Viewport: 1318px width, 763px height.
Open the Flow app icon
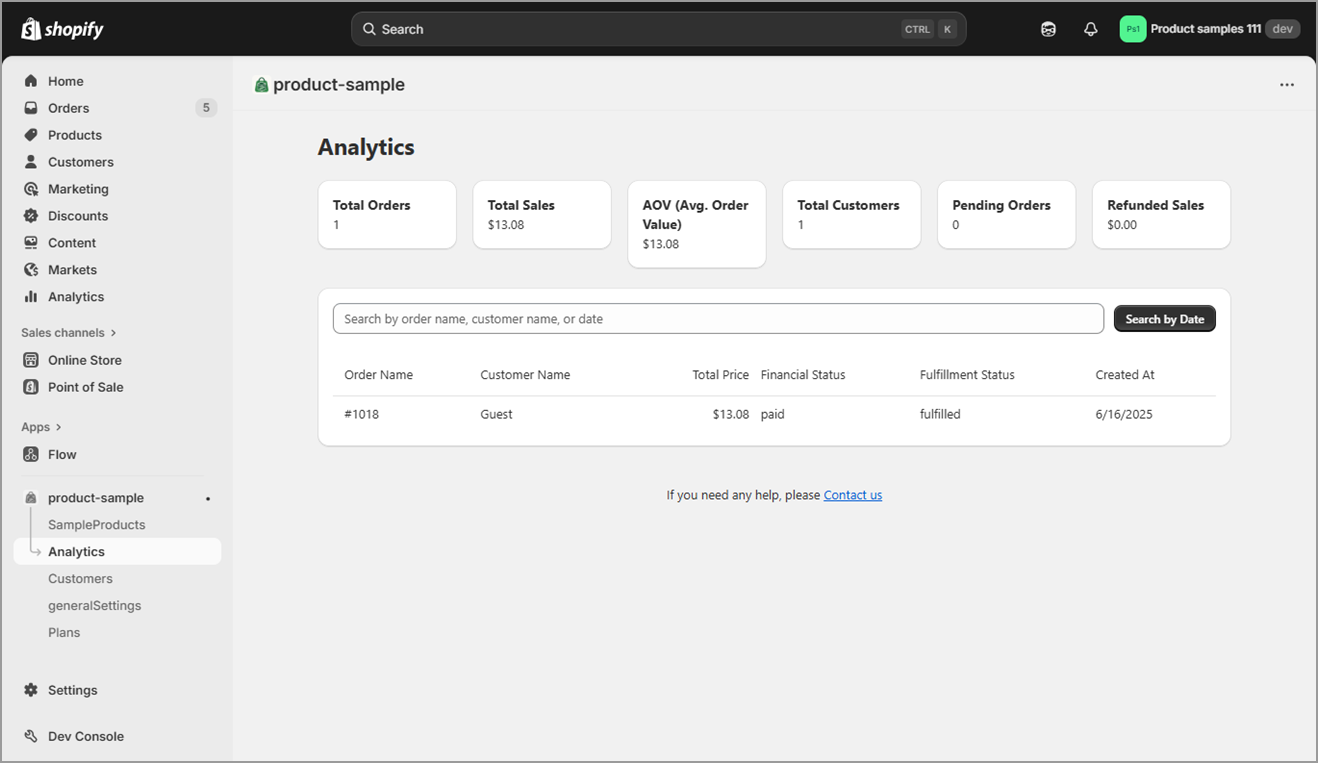pos(31,454)
